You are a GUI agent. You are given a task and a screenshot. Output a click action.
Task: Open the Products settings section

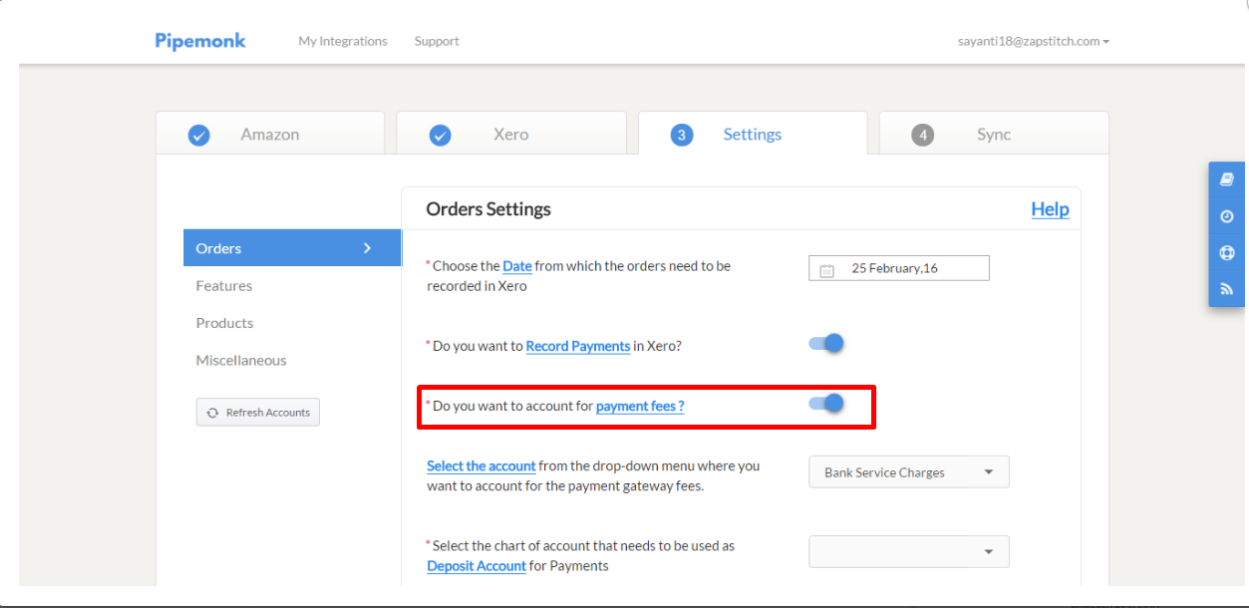coord(225,322)
